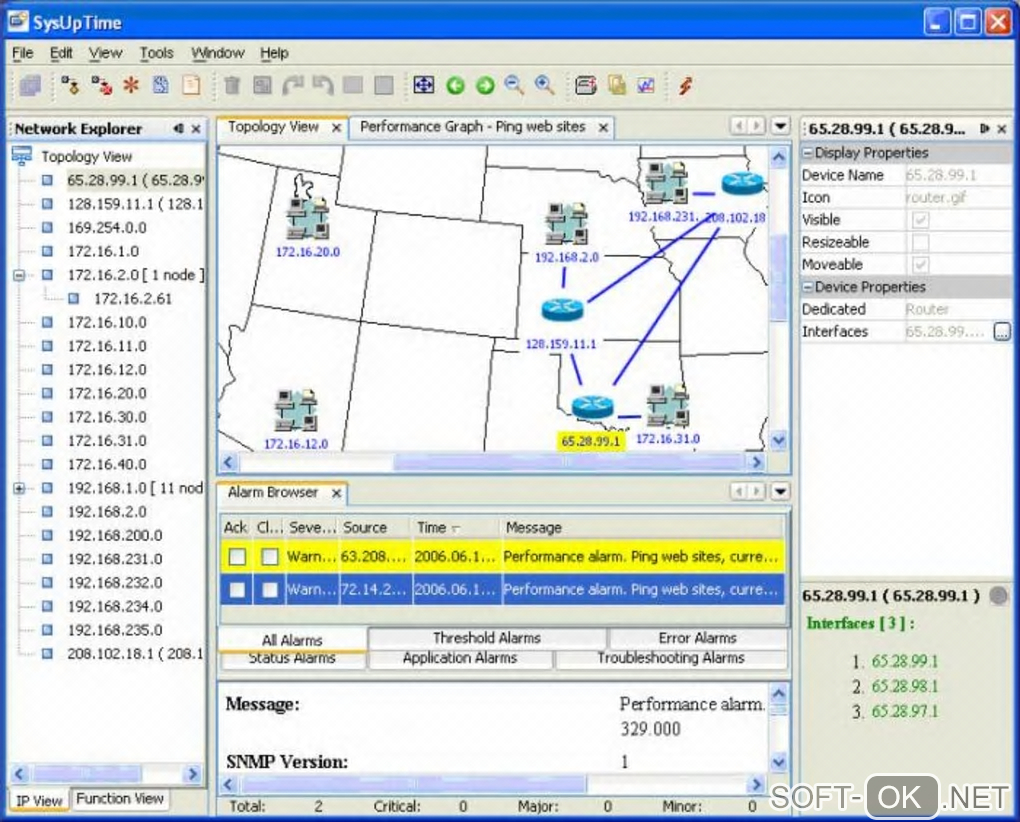Click the blank page document toolbar icon
Image resolution: width=1020 pixels, height=822 pixels.
coord(191,85)
